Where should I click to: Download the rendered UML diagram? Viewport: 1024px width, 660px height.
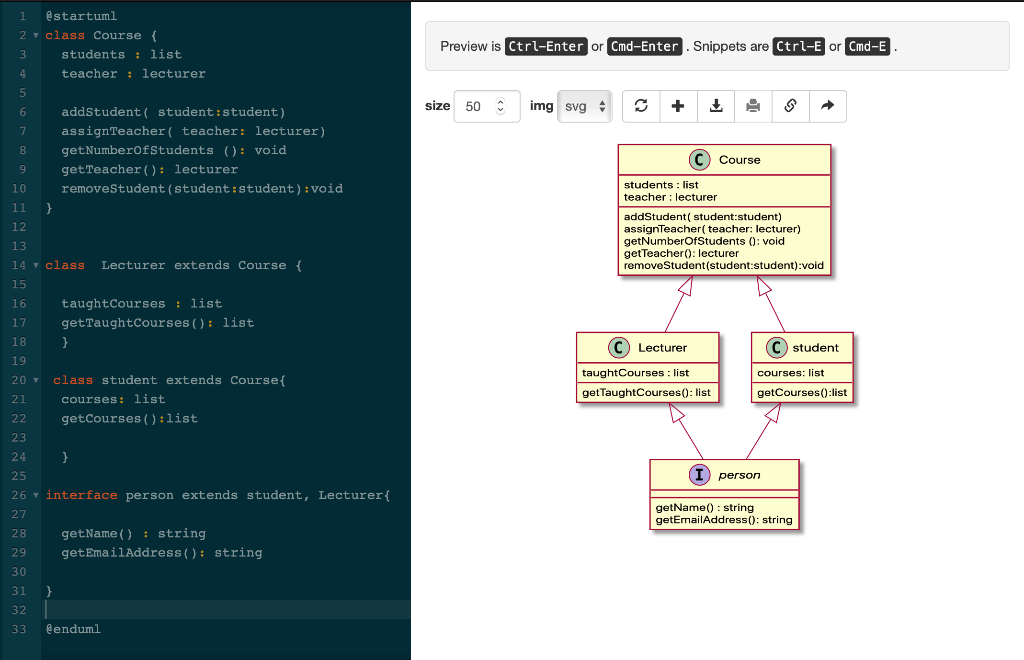pyautogui.click(x=716, y=106)
